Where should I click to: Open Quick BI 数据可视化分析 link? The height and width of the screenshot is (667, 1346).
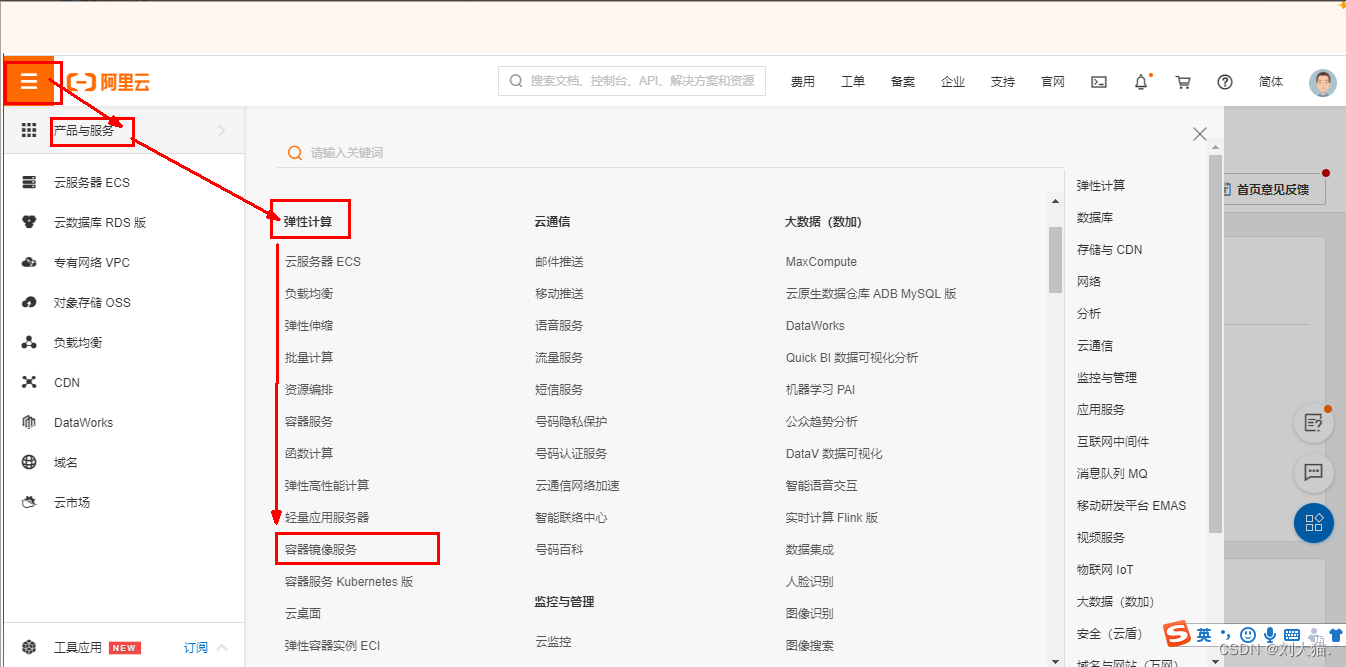pyautogui.click(x=852, y=358)
